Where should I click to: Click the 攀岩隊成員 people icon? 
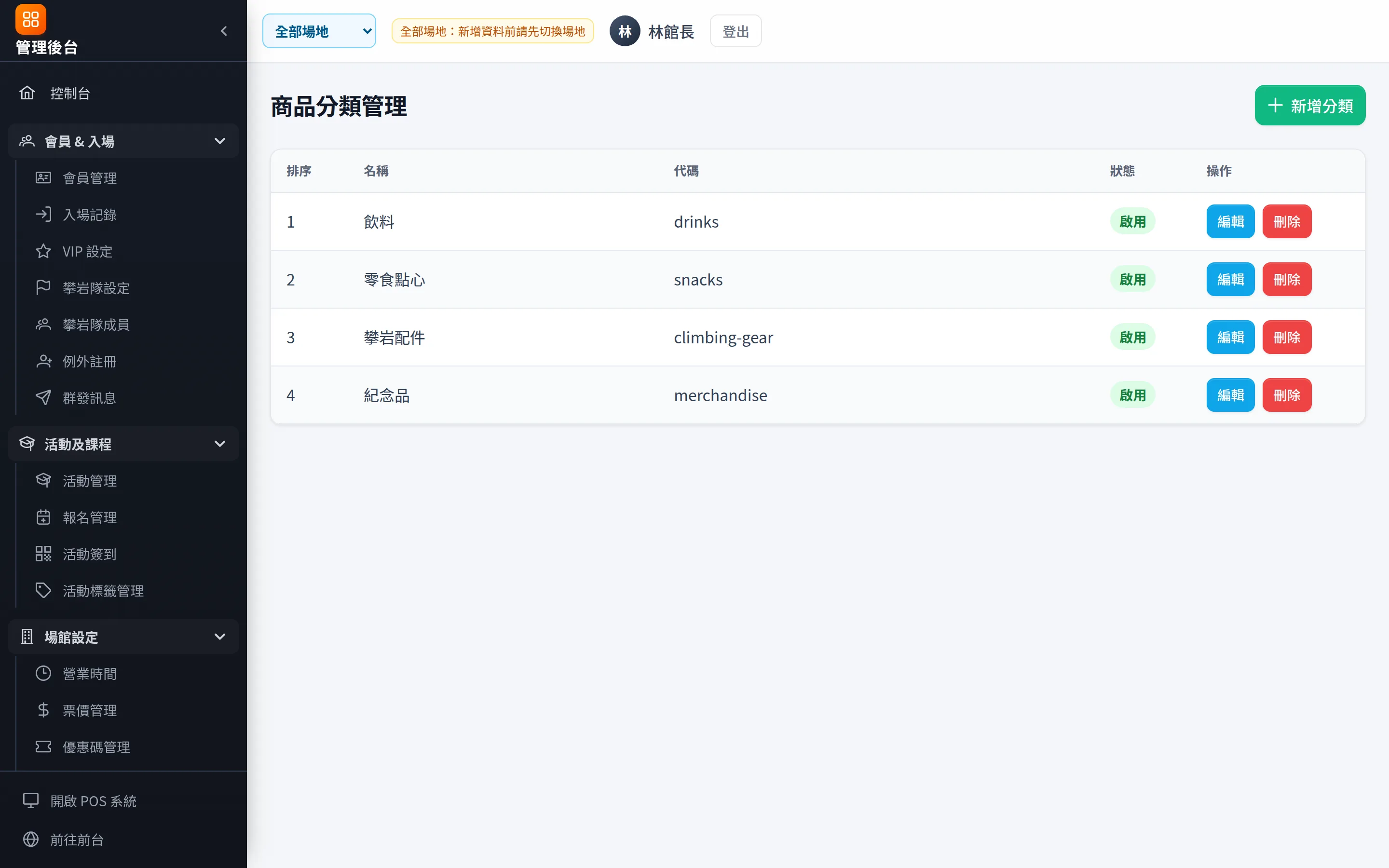click(x=43, y=325)
